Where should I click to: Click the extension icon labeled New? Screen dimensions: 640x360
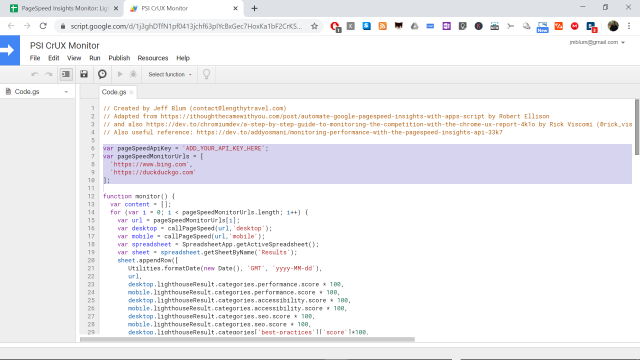coord(542,27)
